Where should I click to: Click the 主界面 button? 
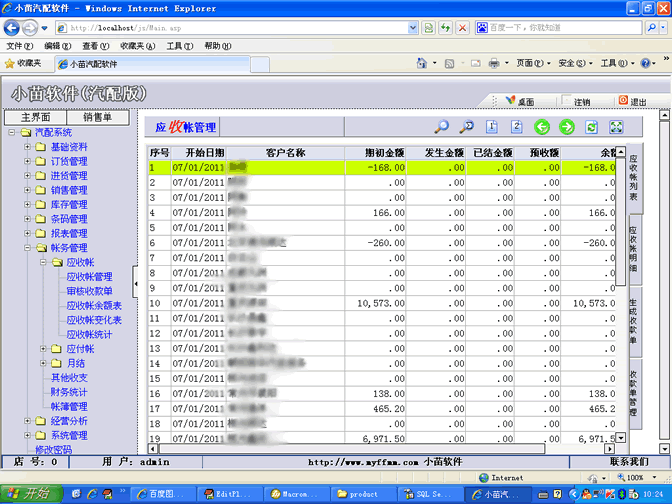pyautogui.click(x=36, y=117)
